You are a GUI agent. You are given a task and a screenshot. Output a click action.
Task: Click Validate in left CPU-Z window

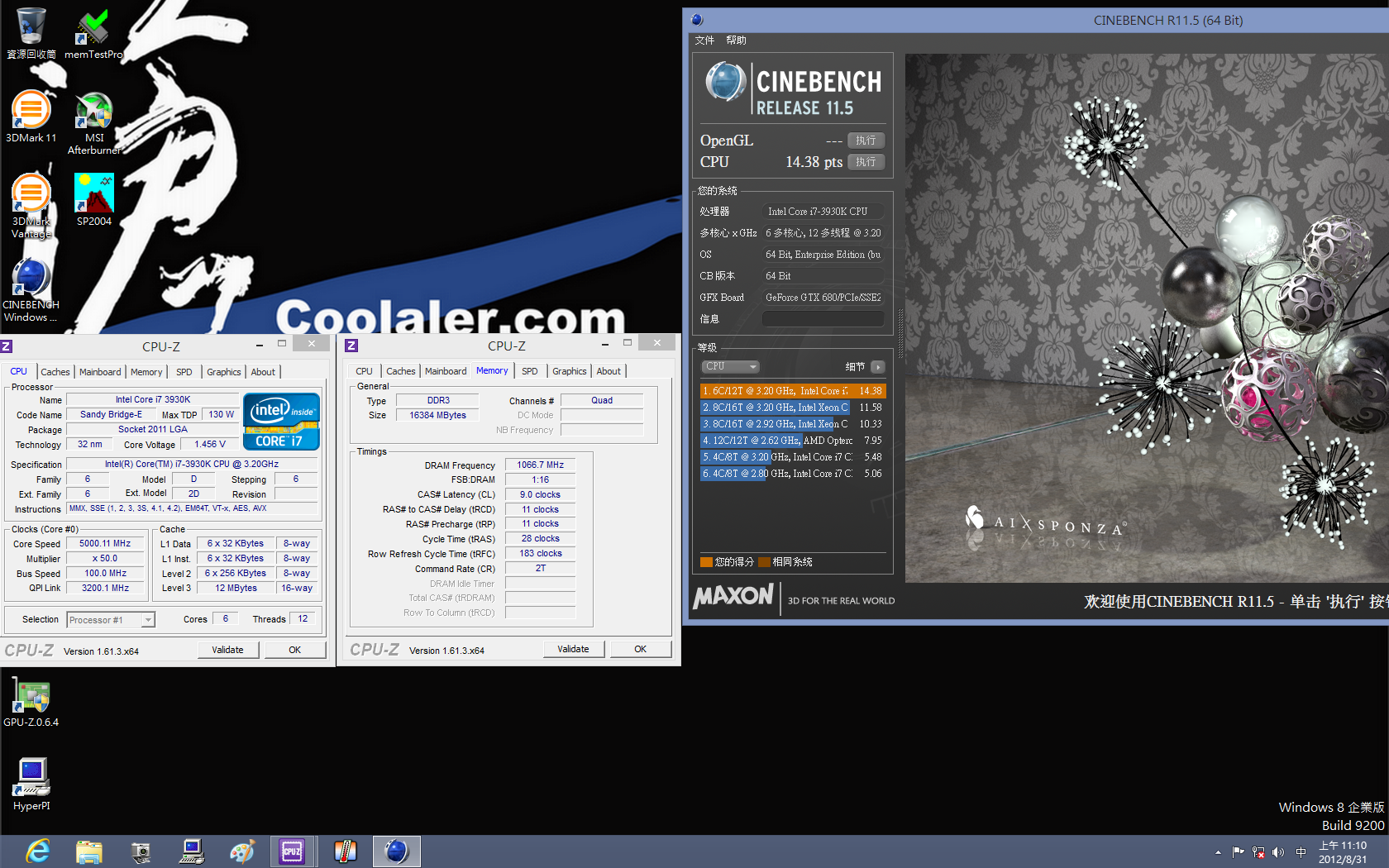click(227, 650)
